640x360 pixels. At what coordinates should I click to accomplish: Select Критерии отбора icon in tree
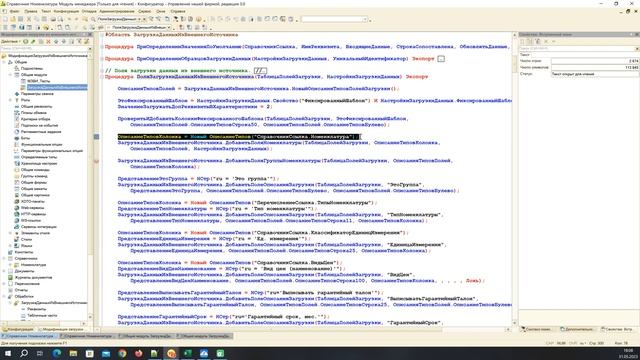17,119
